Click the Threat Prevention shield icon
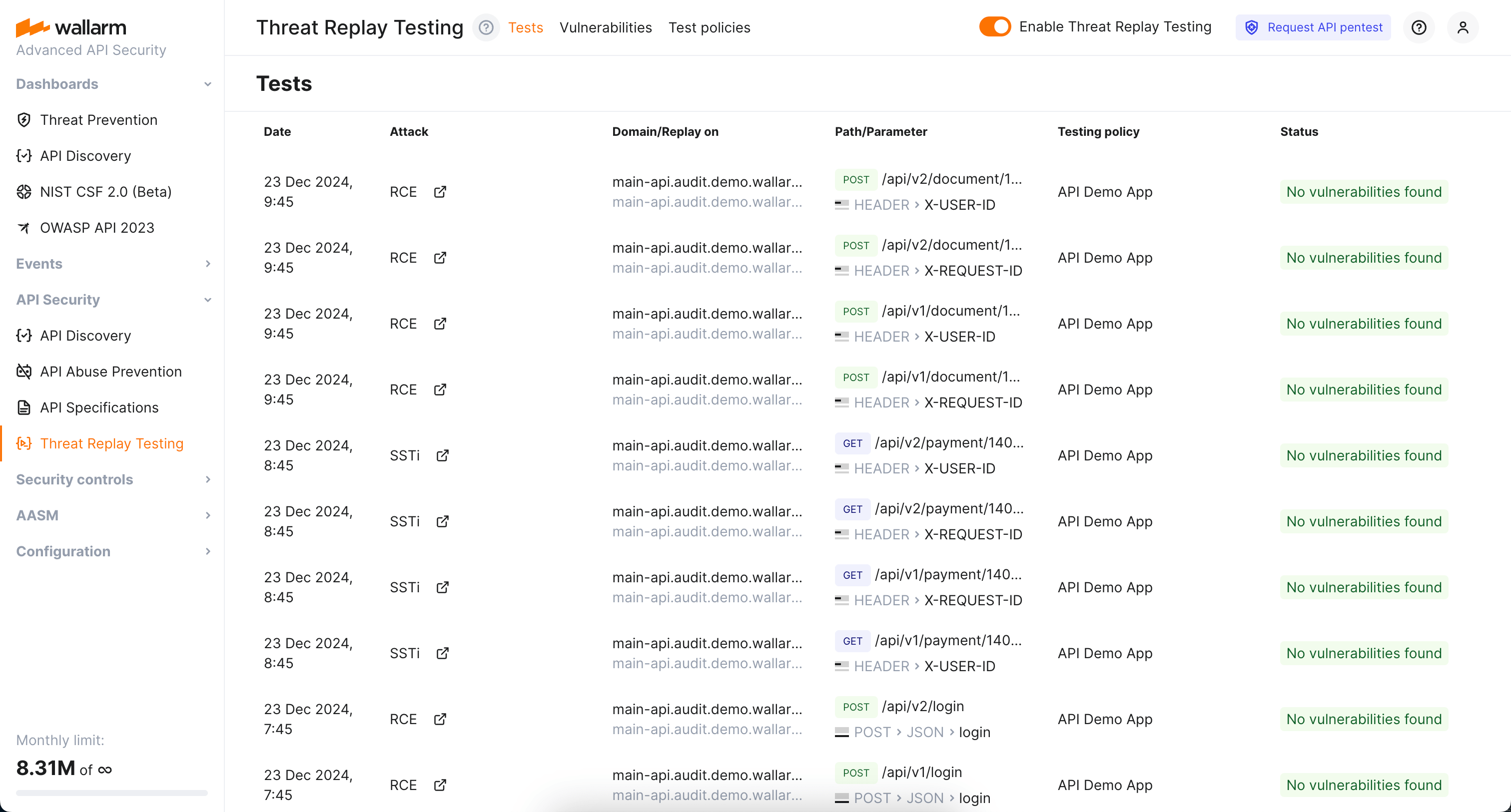The height and width of the screenshot is (812, 1511). [x=24, y=119]
